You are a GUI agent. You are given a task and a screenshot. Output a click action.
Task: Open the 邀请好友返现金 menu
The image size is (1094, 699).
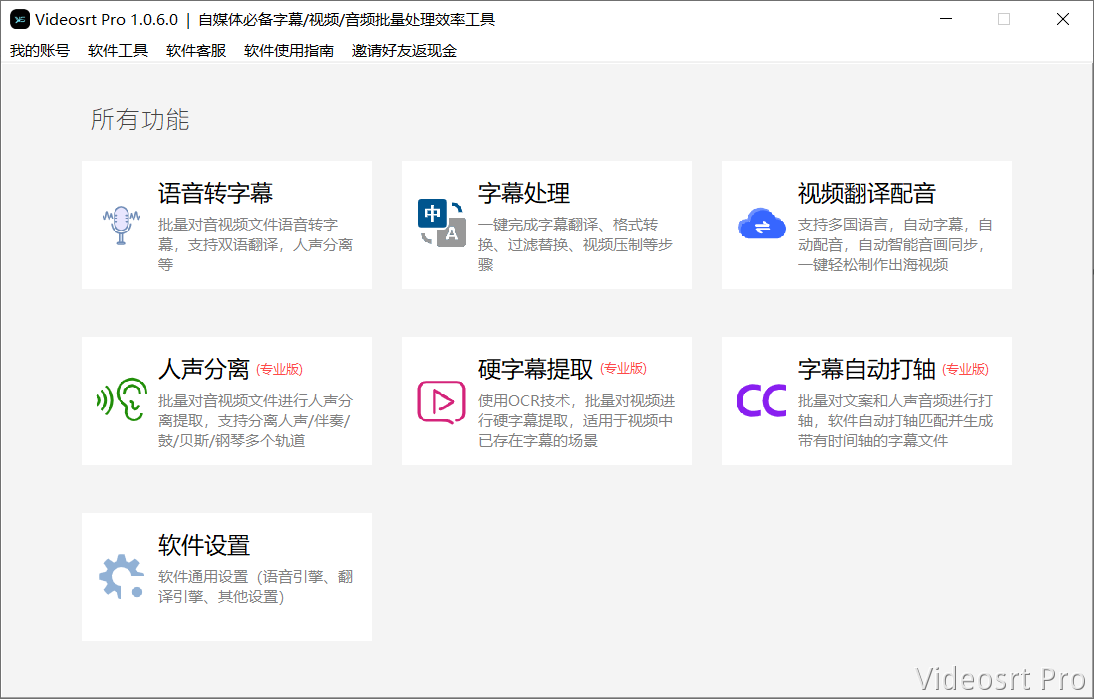pyautogui.click(x=404, y=50)
